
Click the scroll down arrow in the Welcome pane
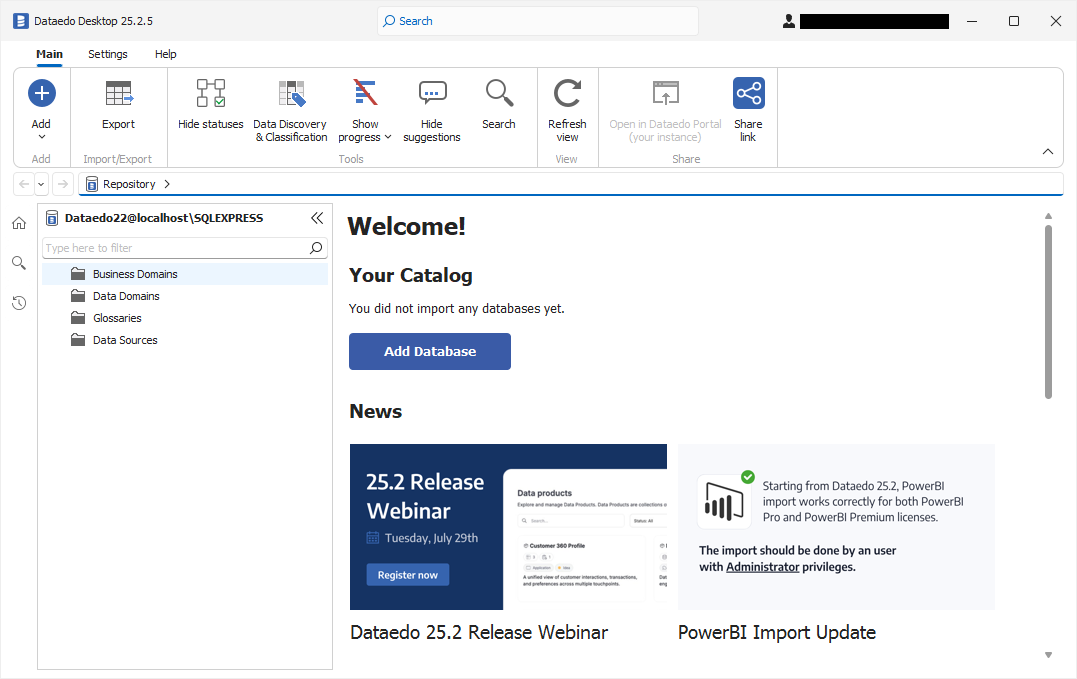1048,655
